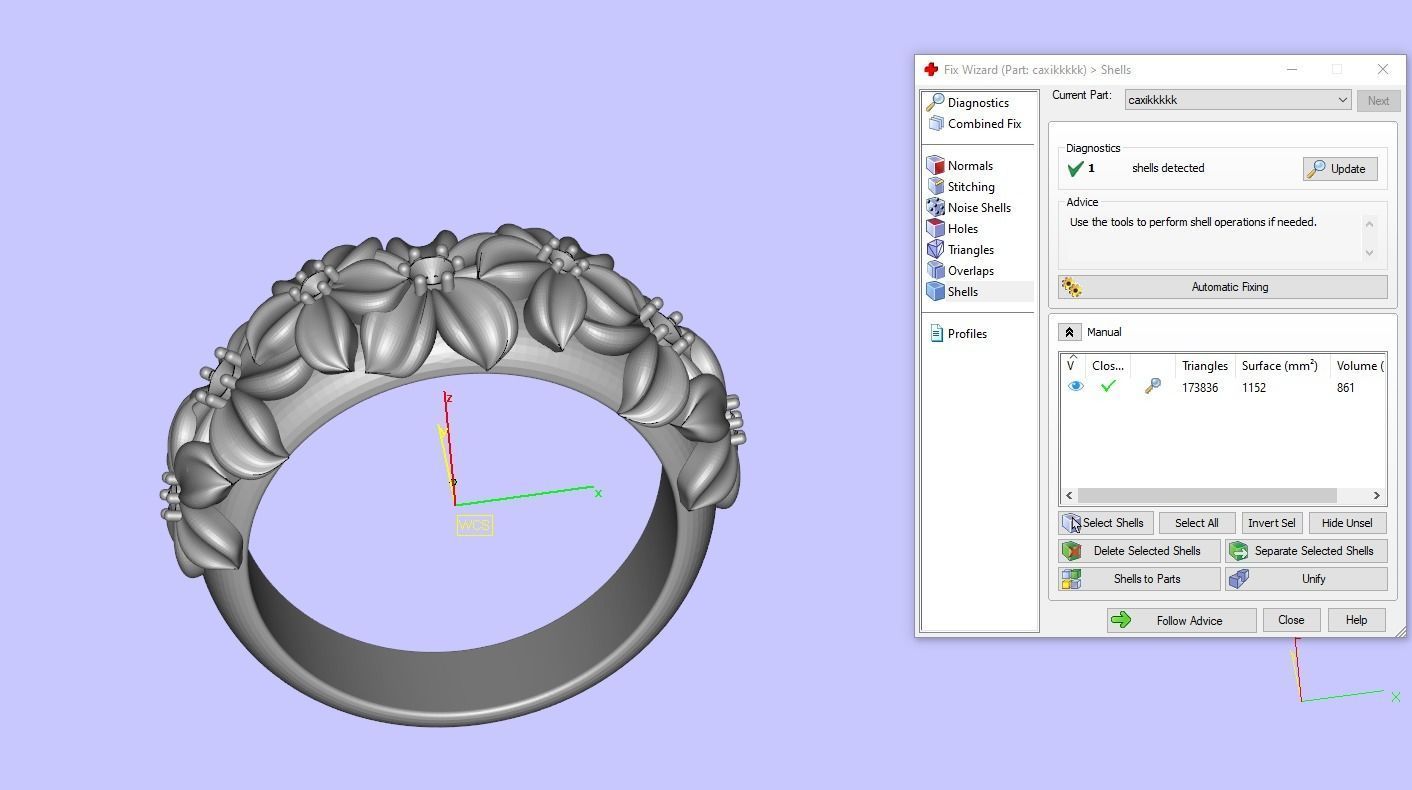The height and width of the screenshot is (790, 1412).
Task: Select the 861 volume value
Action: (x=1345, y=388)
